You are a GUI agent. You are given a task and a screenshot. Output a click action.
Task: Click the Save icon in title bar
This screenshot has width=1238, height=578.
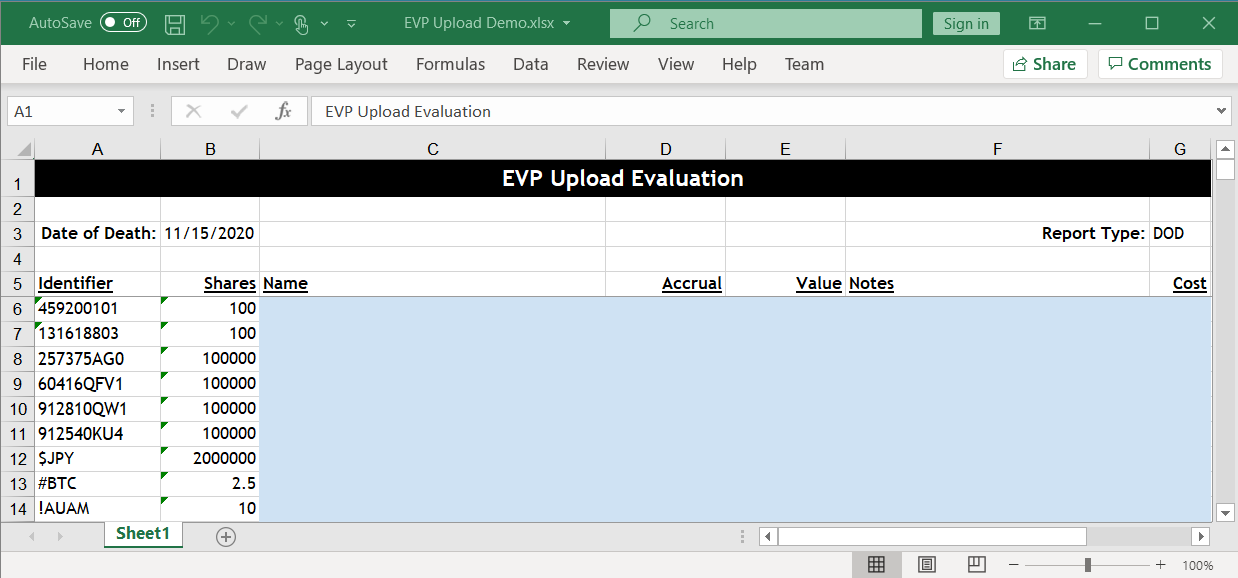(x=174, y=23)
